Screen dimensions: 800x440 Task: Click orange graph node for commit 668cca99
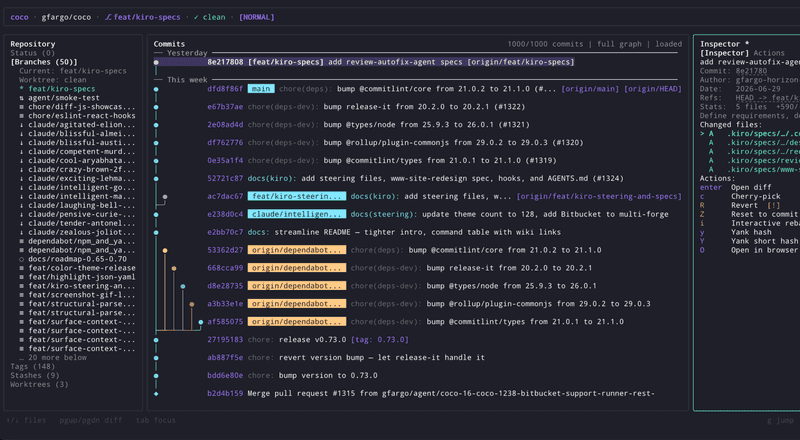pyautogui.click(x=174, y=268)
